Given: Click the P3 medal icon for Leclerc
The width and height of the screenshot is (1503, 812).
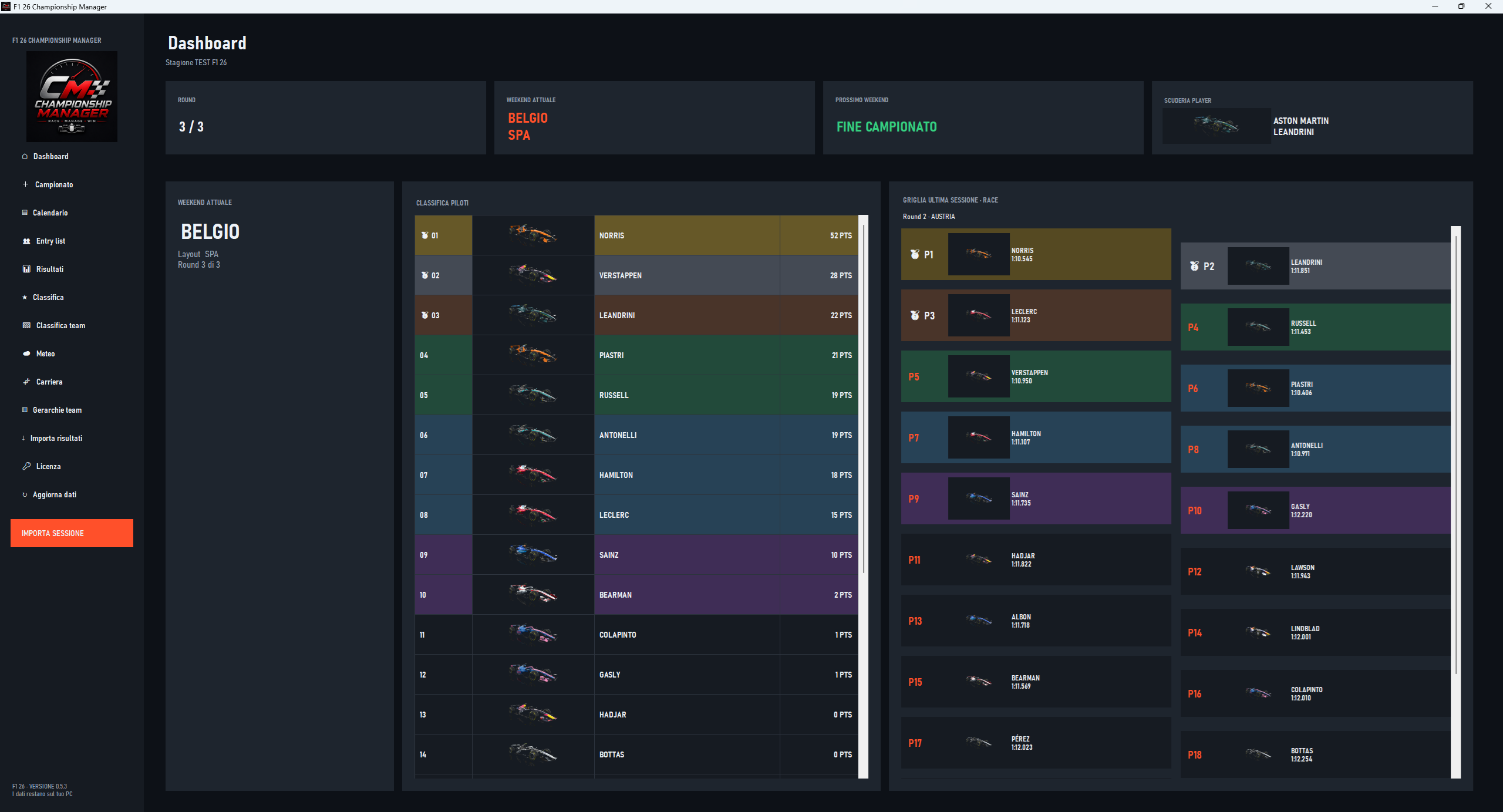Looking at the screenshot, I should (915, 315).
